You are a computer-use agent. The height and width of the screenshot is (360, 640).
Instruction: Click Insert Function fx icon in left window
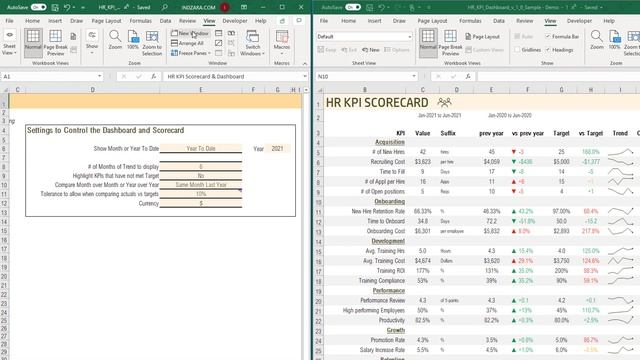tap(153, 76)
